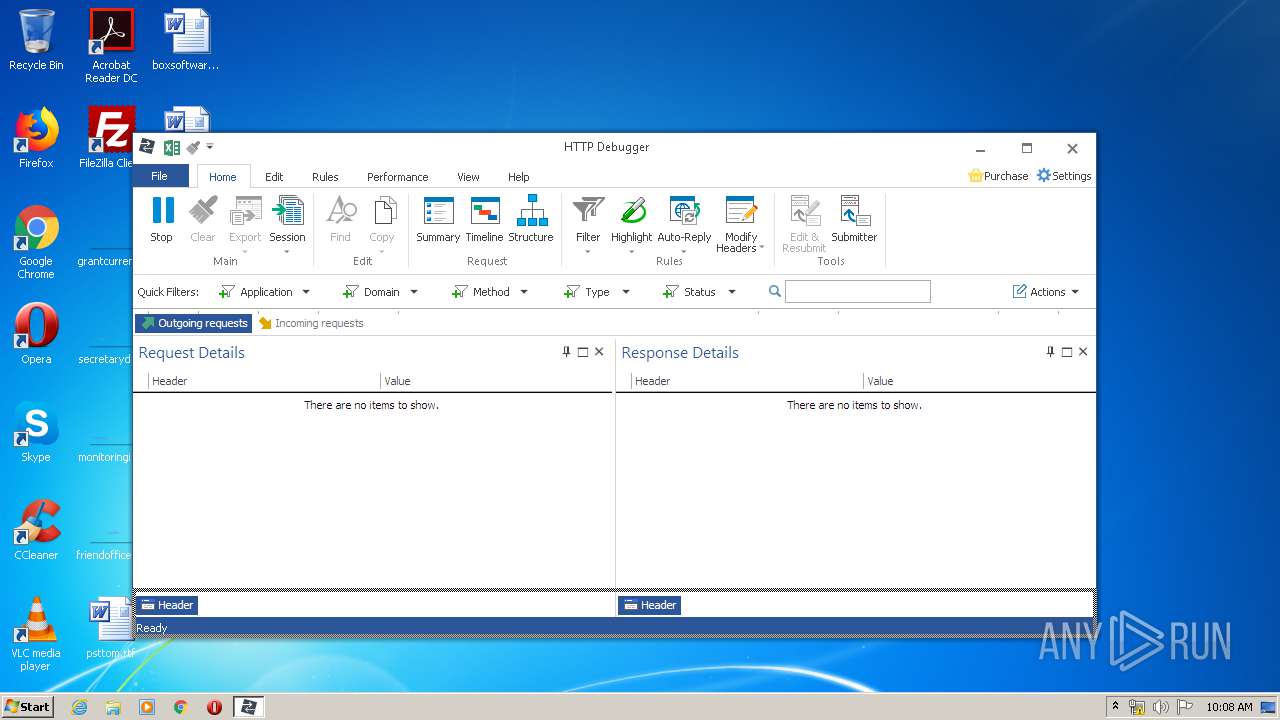Viewport: 1280px width, 720px height.
Task: Switch to the Edit ribbon tab
Action: (274, 177)
